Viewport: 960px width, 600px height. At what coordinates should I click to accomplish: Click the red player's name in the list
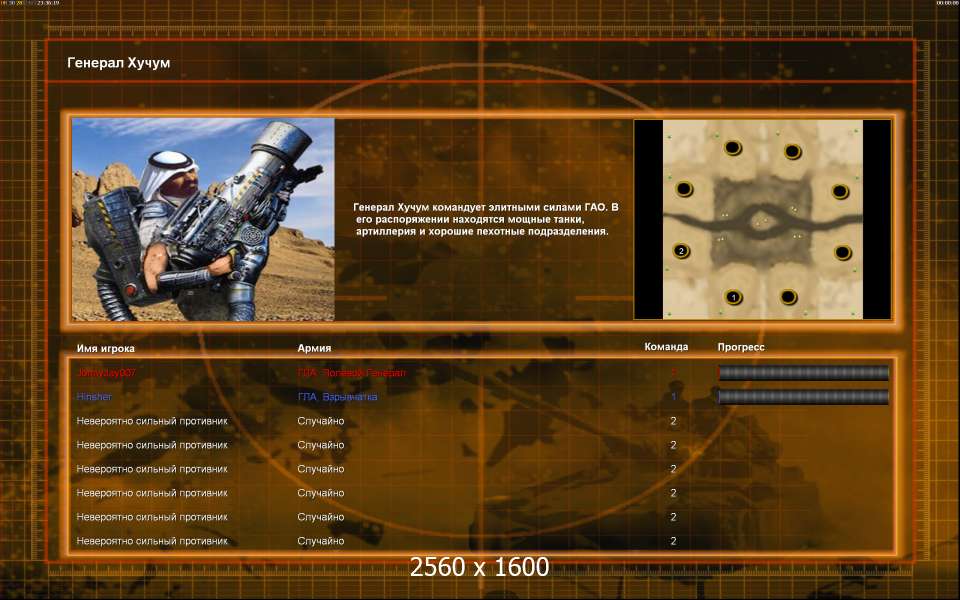tap(106, 373)
